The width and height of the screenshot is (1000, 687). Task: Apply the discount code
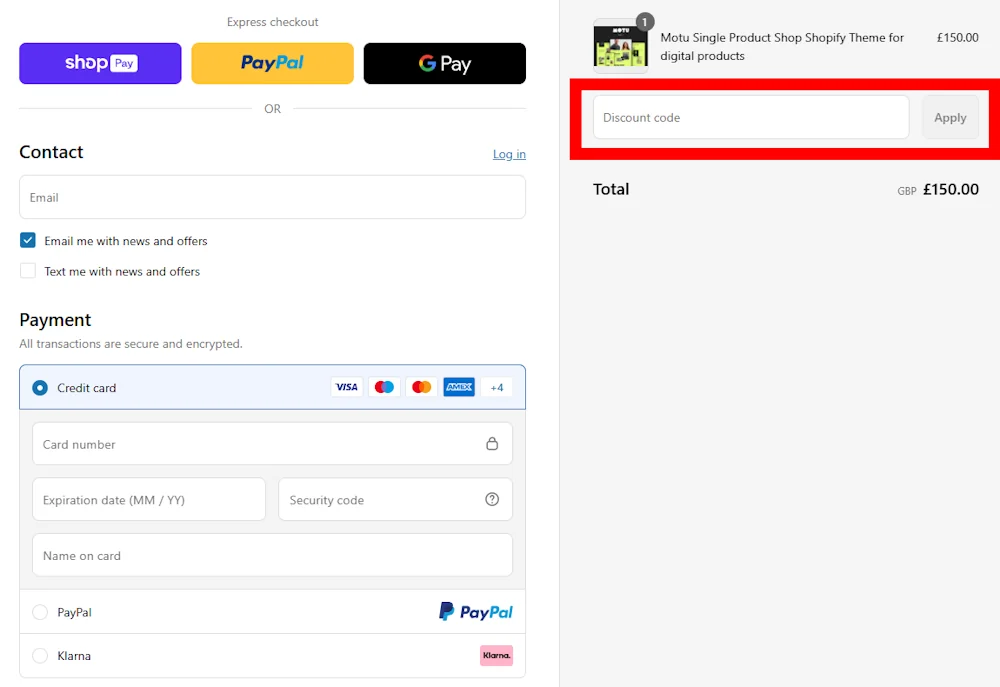coord(950,117)
